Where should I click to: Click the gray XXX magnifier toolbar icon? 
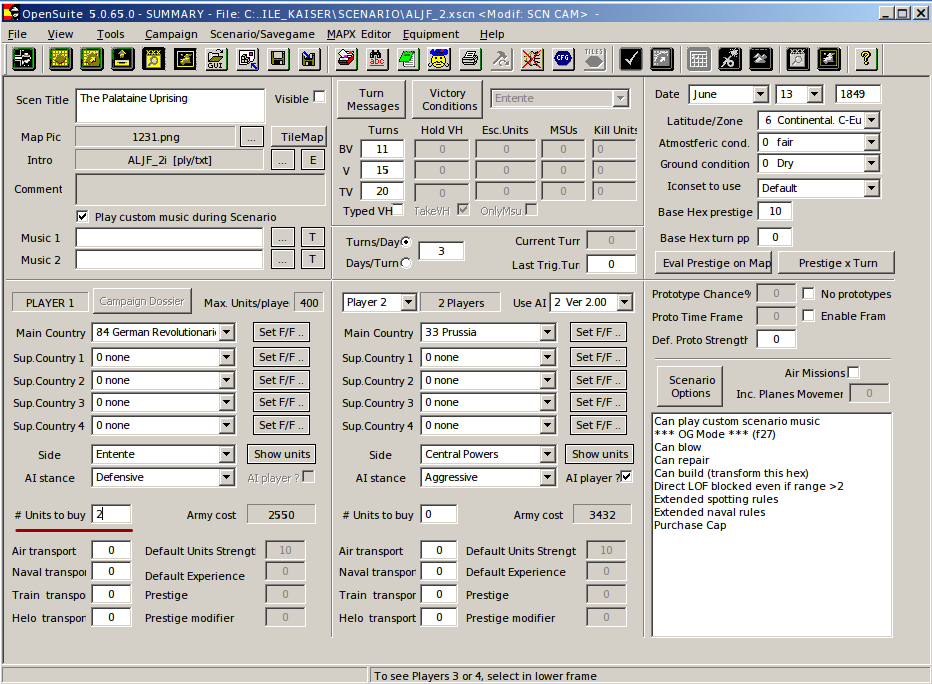(x=798, y=59)
